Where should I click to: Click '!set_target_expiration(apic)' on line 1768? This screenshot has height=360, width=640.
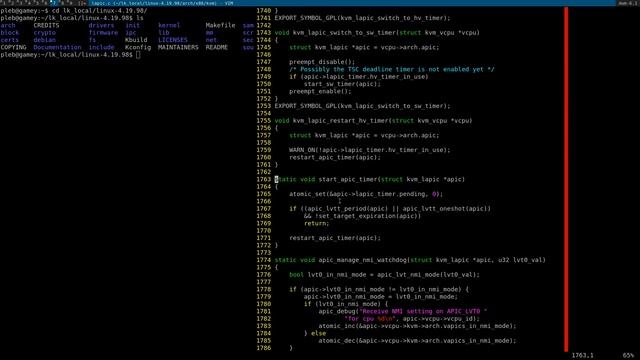(367, 216)
